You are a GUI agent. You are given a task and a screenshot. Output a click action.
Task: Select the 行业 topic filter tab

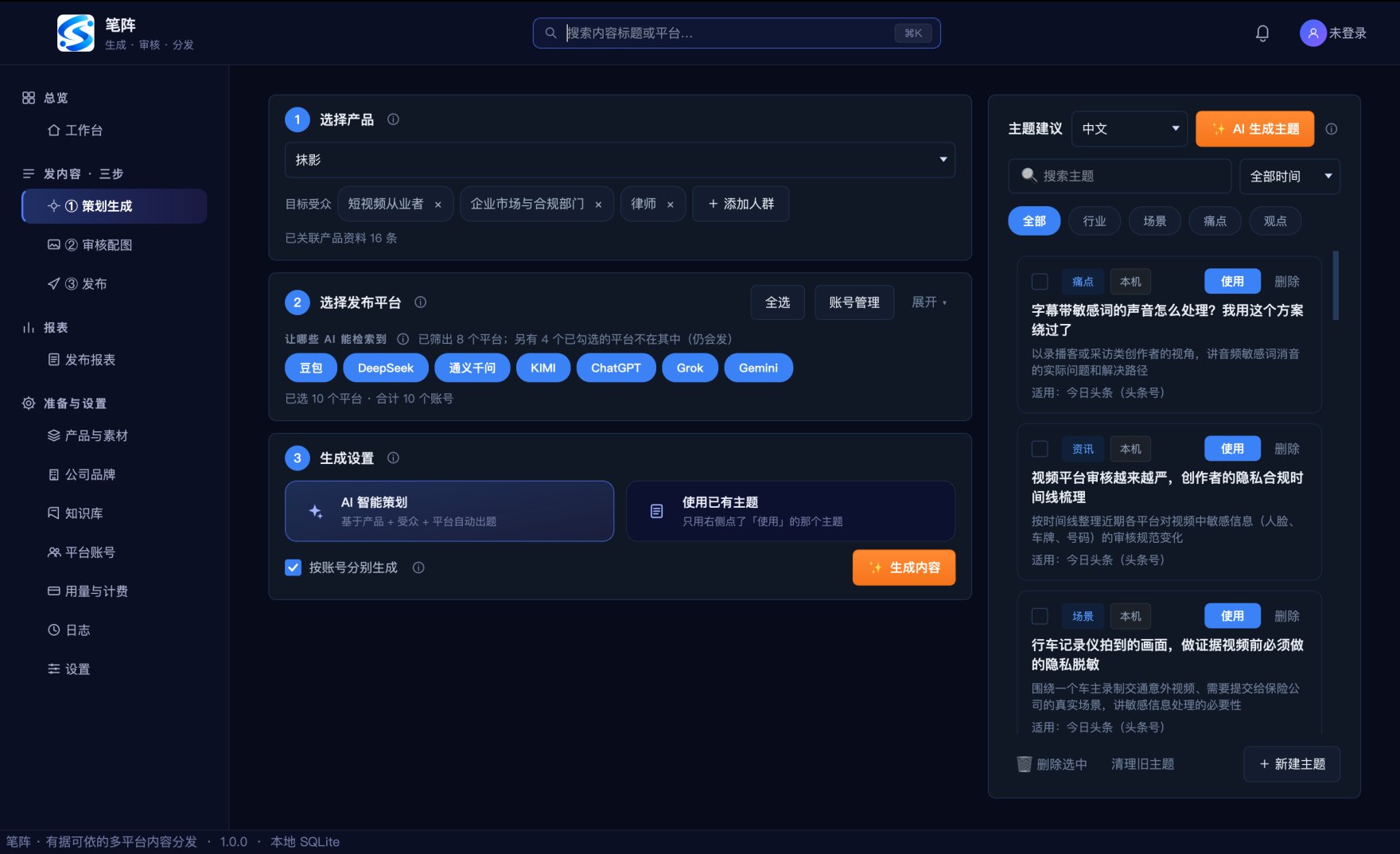(1095, 221)
